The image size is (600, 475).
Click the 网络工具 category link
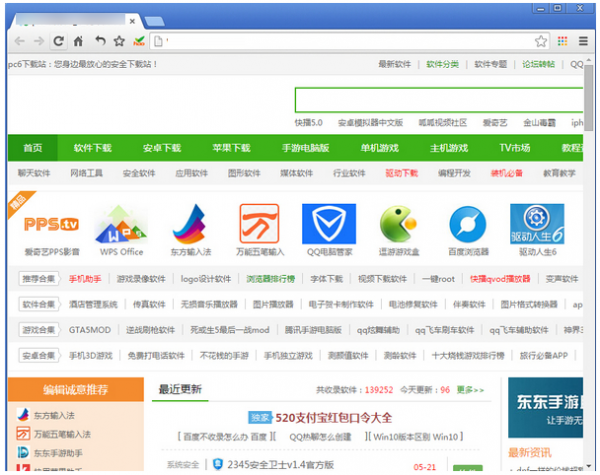pyautogui.click(x=86, y=173)
